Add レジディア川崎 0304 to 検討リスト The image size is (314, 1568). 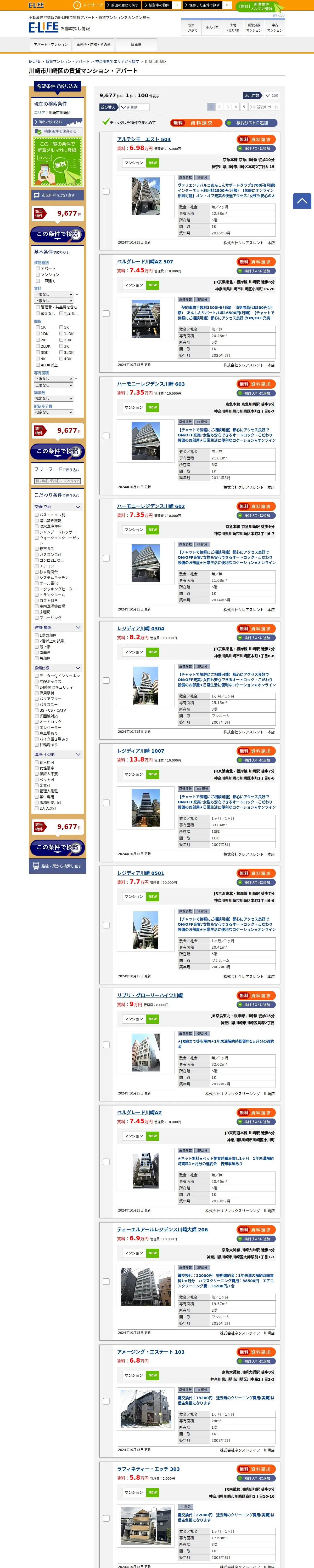pyautogui.click(x=256, y=638)
